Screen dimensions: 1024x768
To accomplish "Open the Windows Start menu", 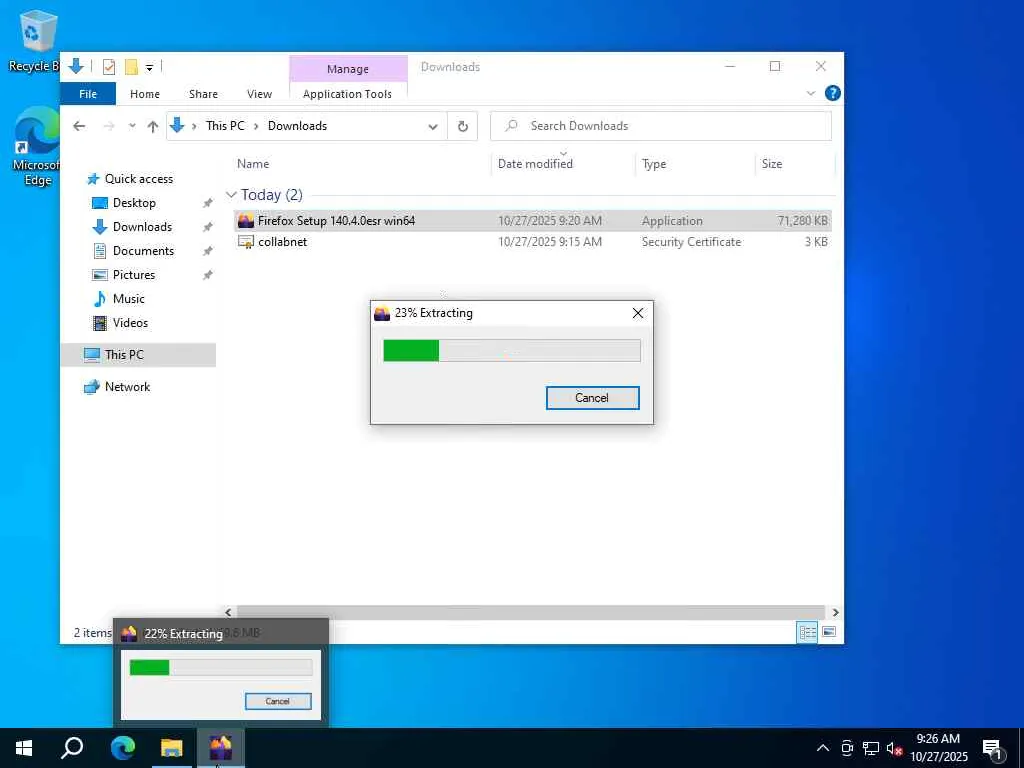I will (24, 748).
